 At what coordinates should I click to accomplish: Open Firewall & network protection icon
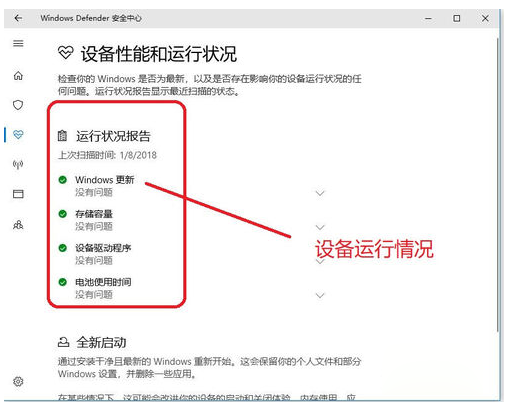[x=18, y=164]
